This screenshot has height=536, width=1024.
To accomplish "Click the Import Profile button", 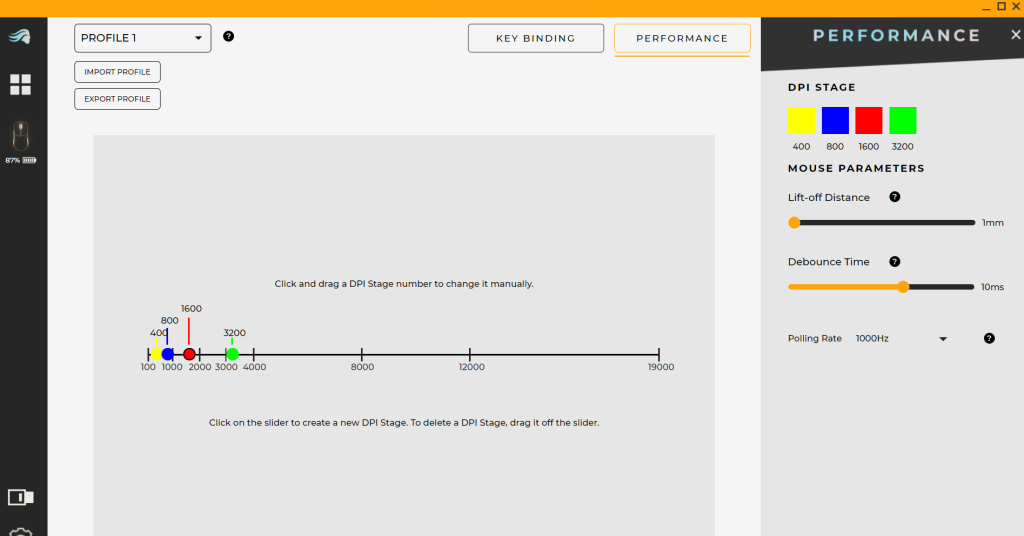I will pos(117,72).
